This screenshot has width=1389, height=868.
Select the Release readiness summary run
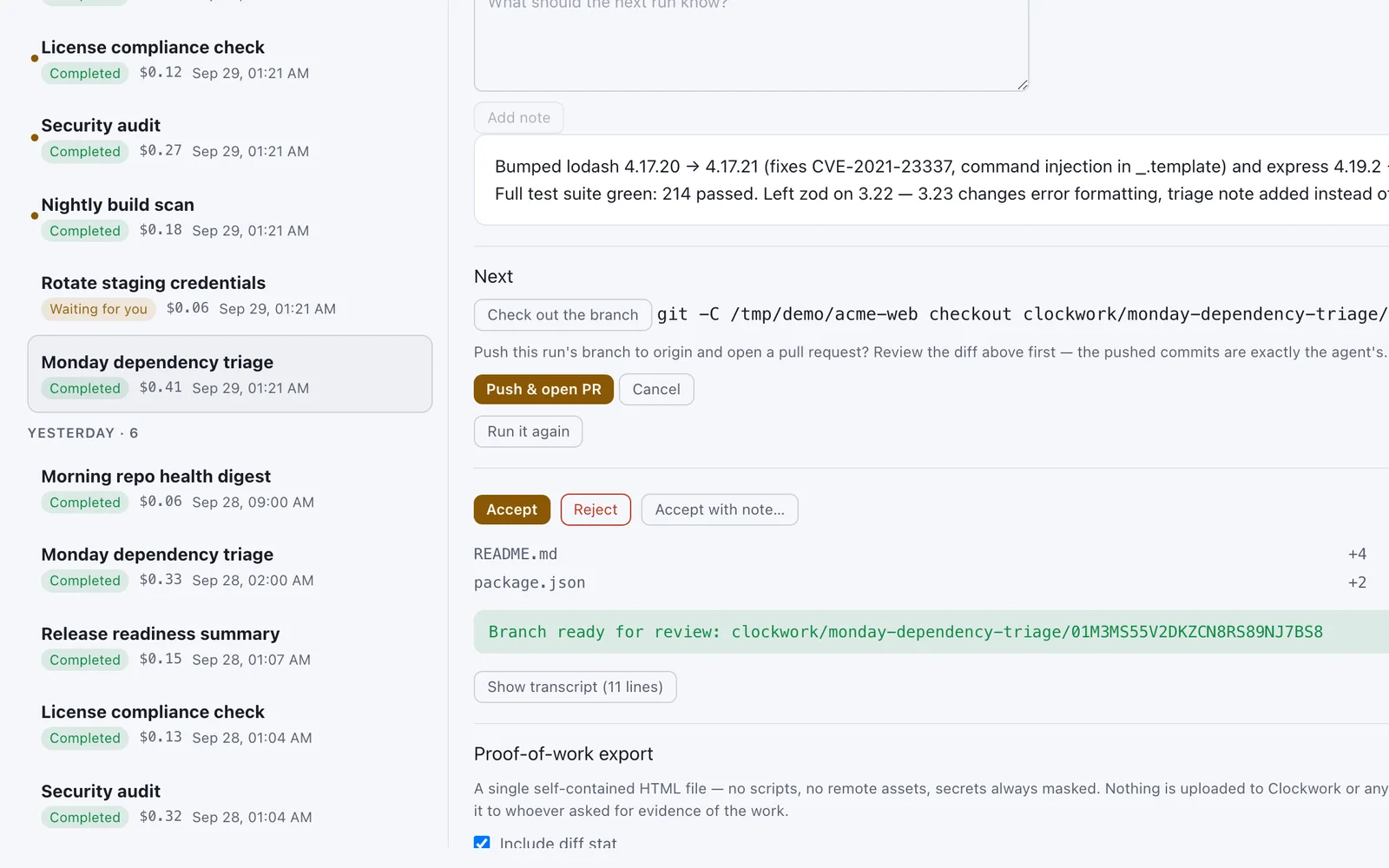click(230, 646)
